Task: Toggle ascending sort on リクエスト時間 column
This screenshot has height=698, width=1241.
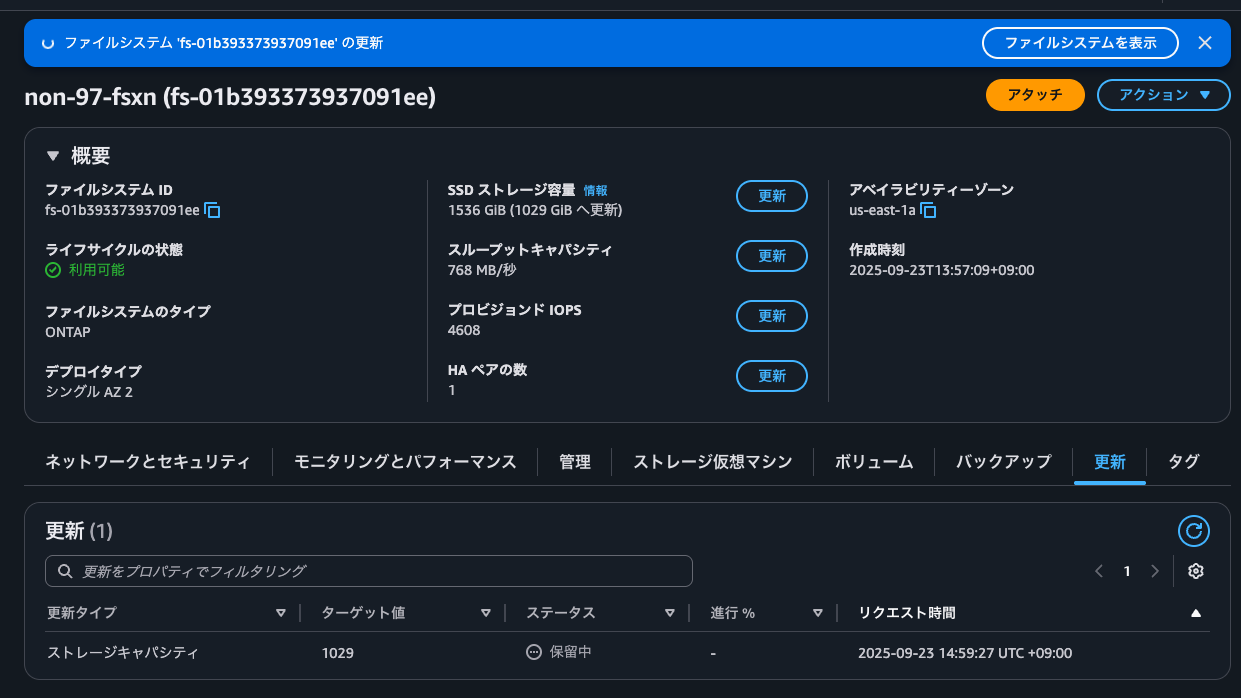Action: pyautogui.click(x=1195, y=613)
